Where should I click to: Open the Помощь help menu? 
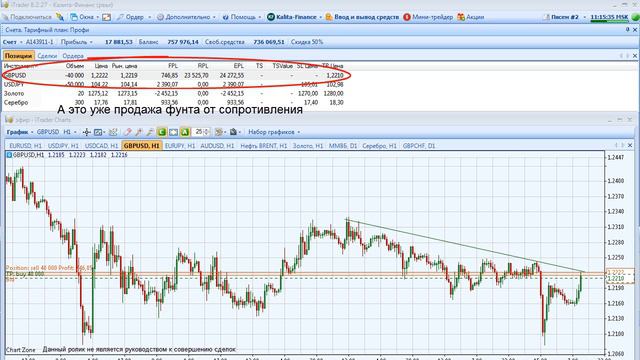(242, 17)
